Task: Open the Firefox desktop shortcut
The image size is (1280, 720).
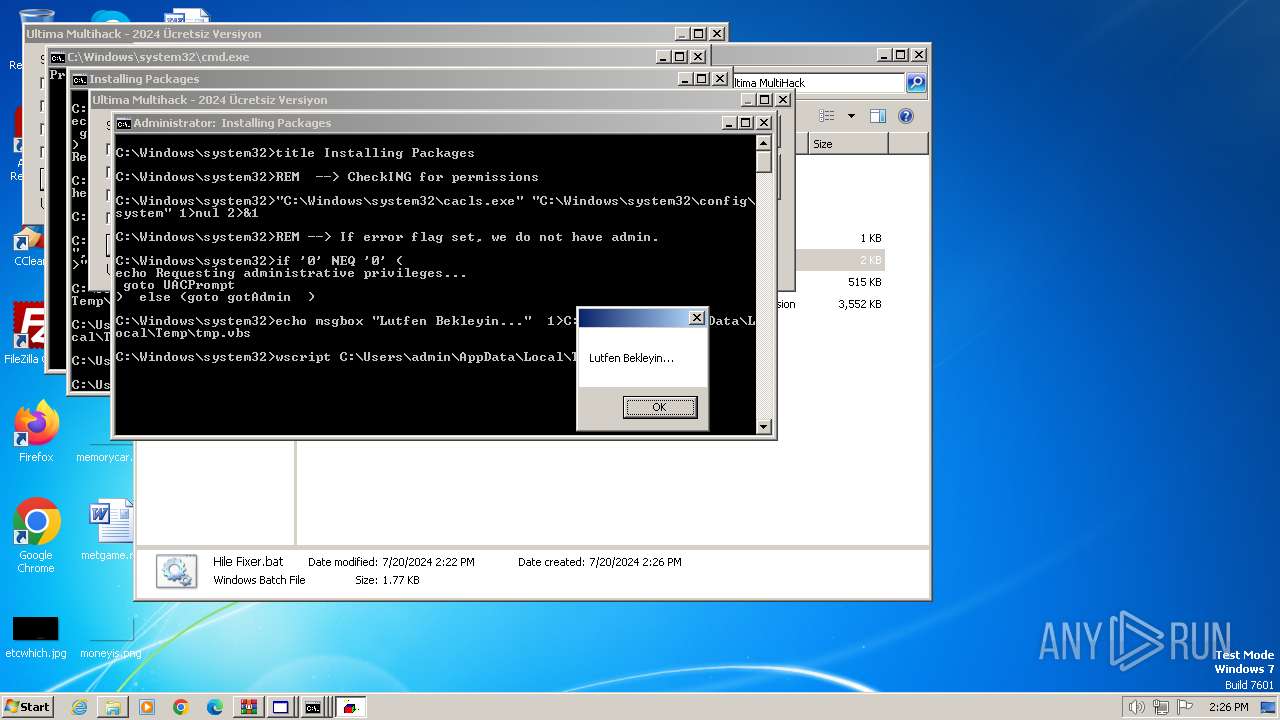Action: (36, 432)
